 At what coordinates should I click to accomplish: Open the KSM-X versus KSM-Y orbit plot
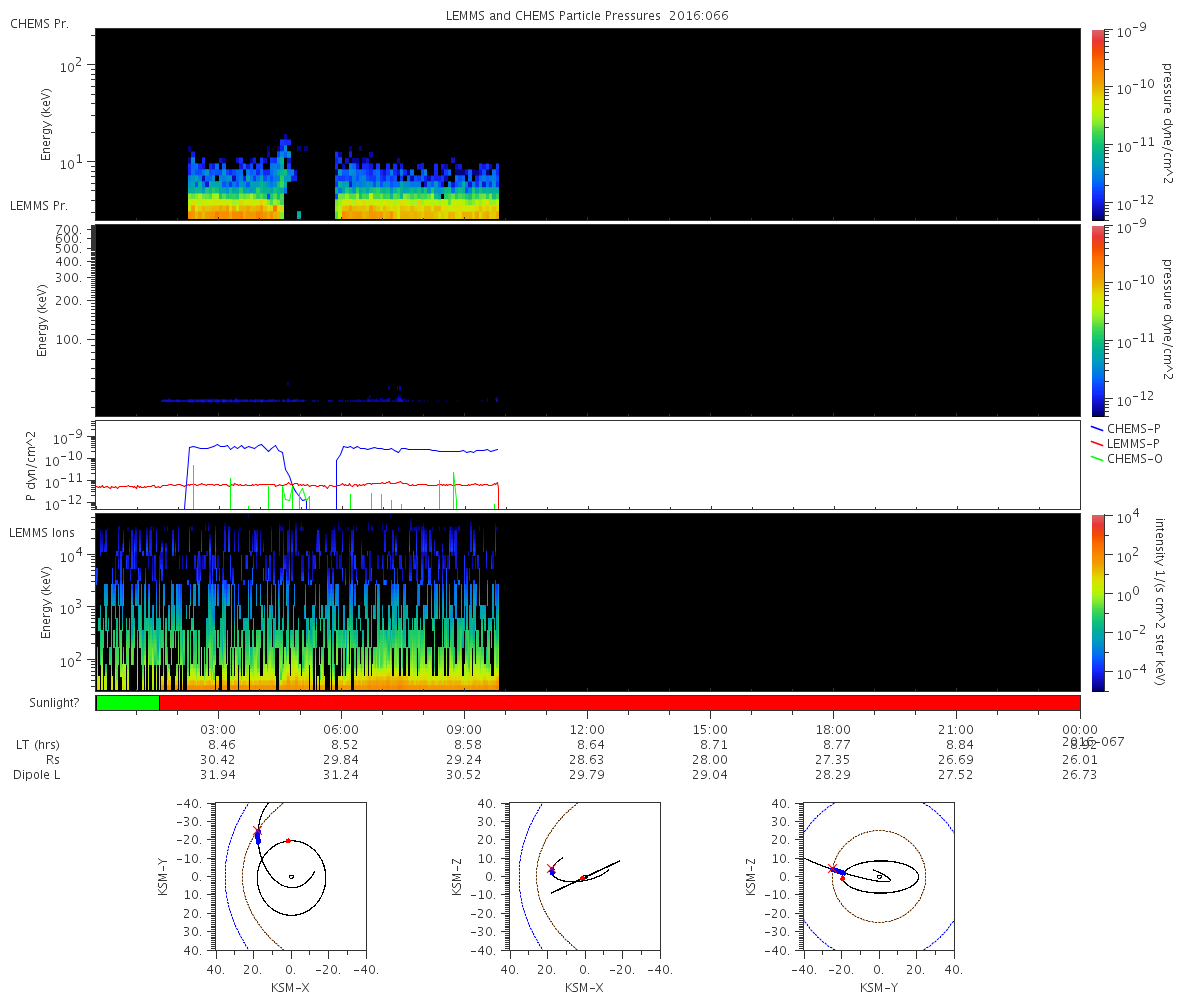pos(291,876)
